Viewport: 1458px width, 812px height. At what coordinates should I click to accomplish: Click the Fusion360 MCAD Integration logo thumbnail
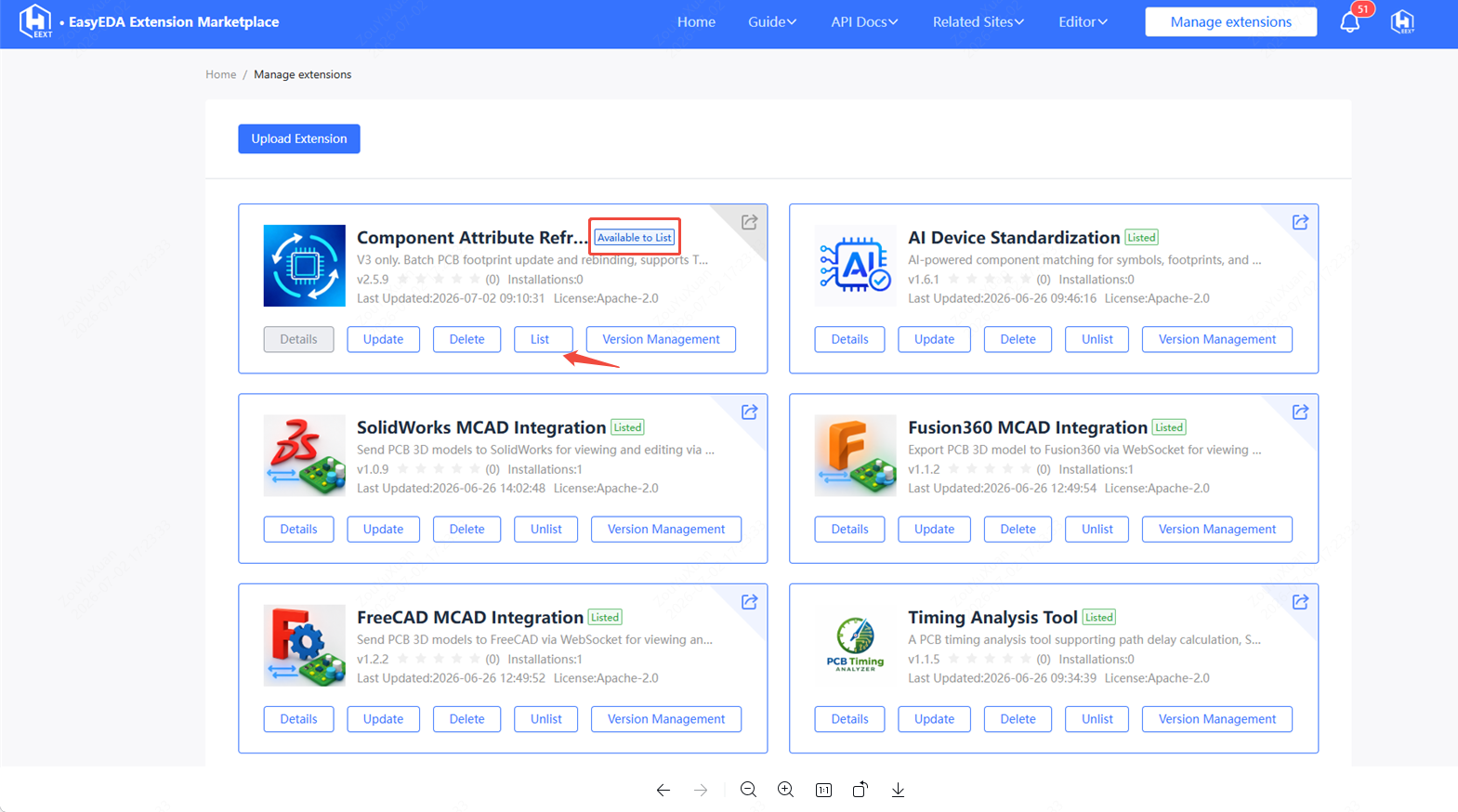pyautogui.click(x=856, y=455)
